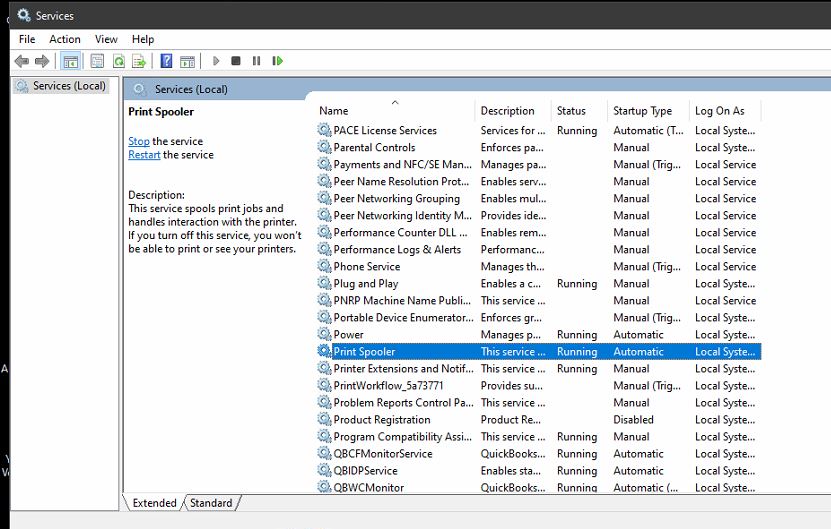
Task: Click Running status of Print Spooler
Action: click(x=577, y=351)
